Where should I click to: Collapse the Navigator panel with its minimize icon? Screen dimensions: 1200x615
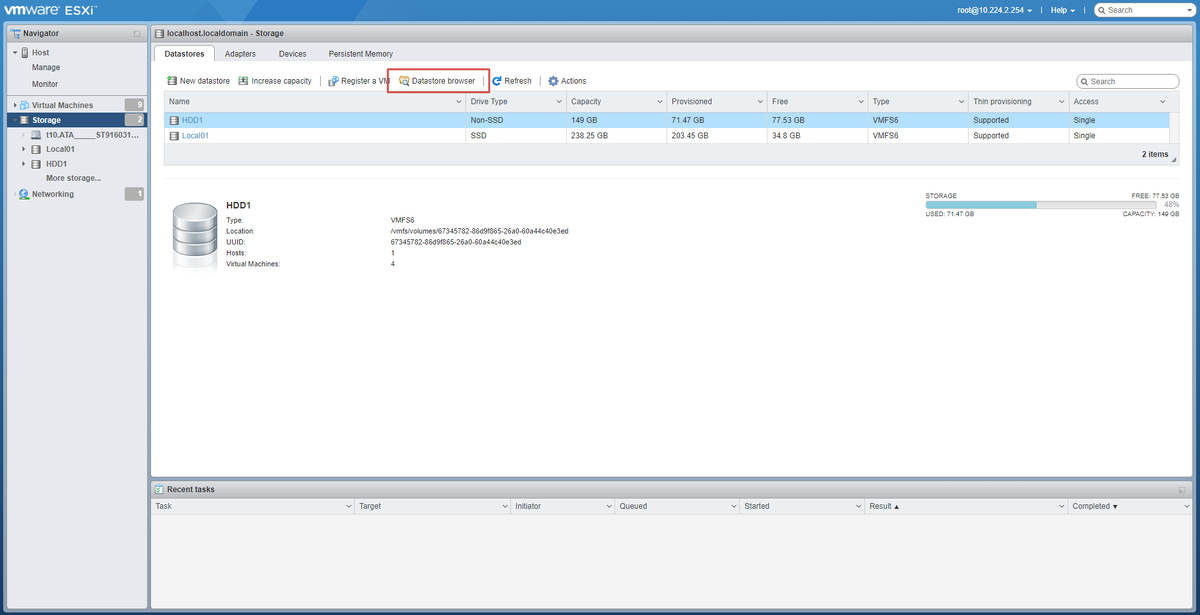[x=137, y=34]
